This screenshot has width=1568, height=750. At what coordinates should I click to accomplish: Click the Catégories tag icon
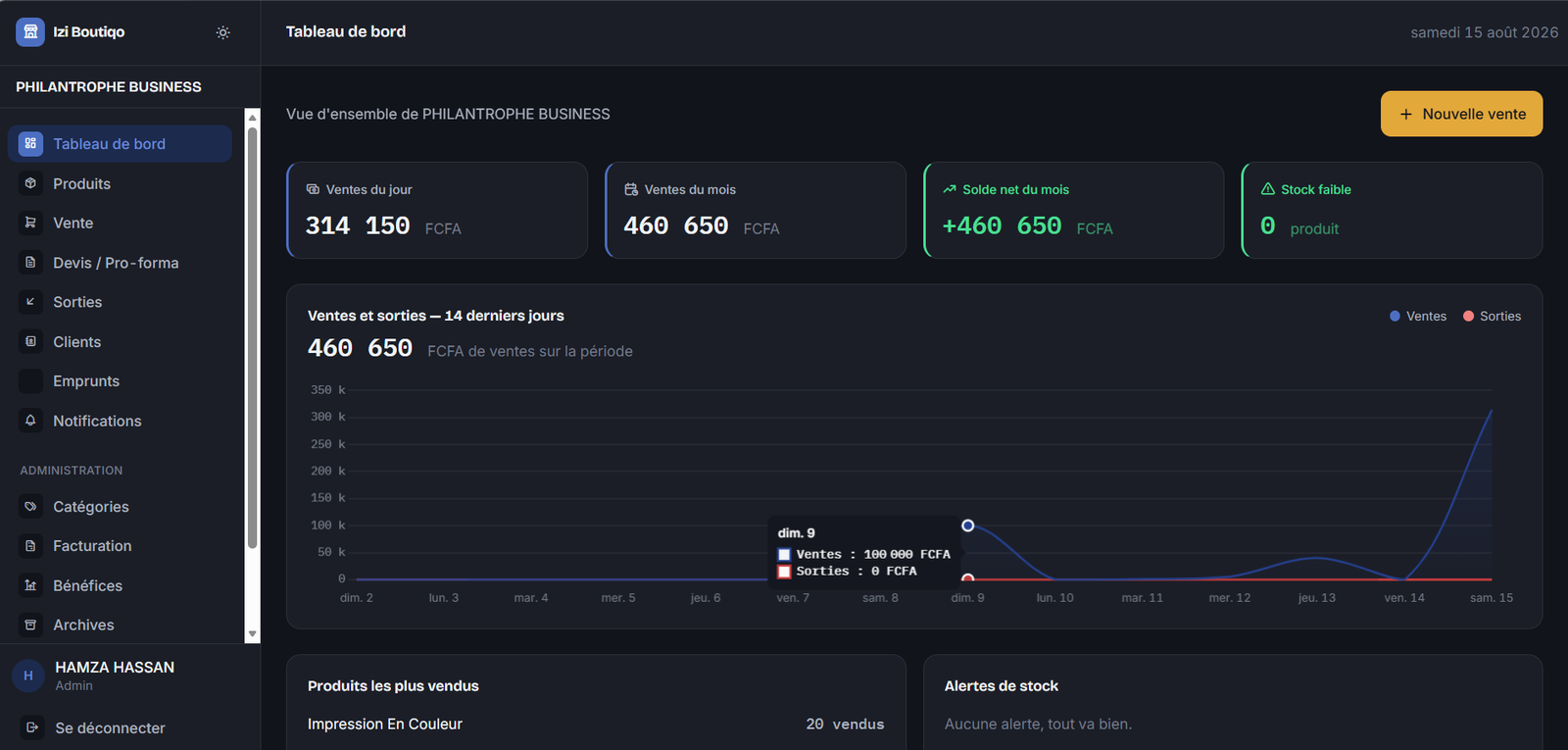pos(30,506)
